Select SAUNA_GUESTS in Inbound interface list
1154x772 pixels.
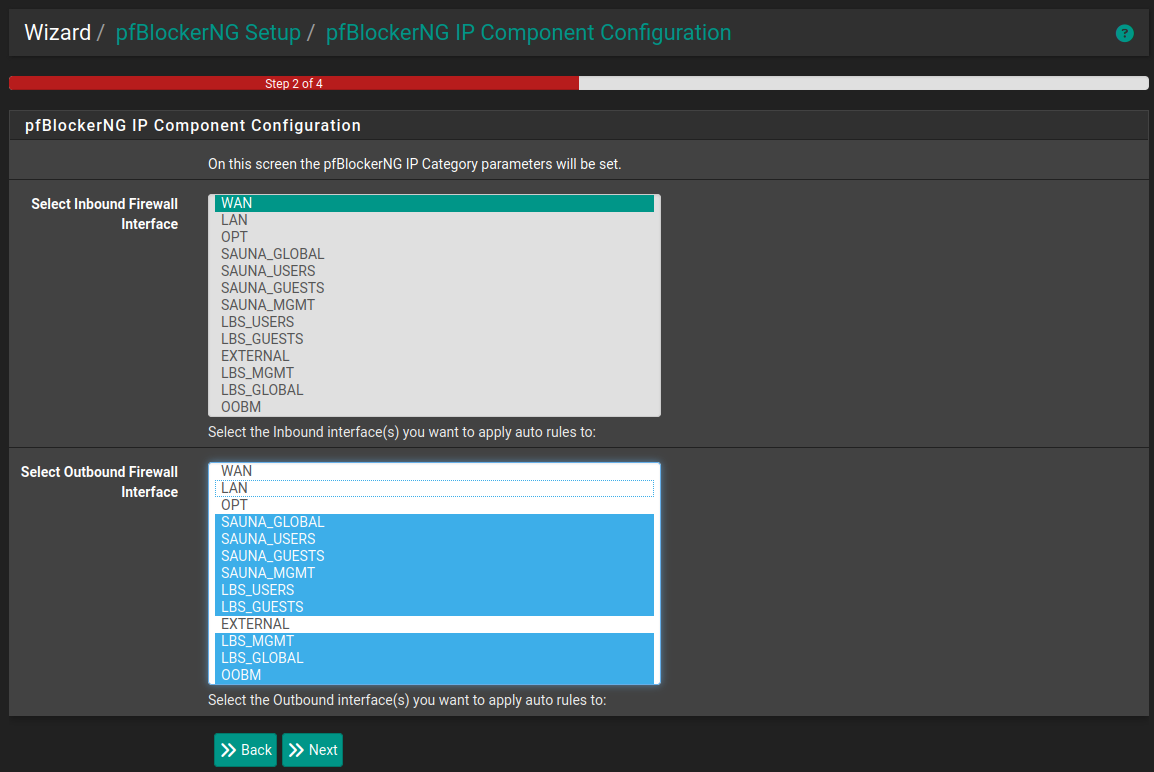434,288
